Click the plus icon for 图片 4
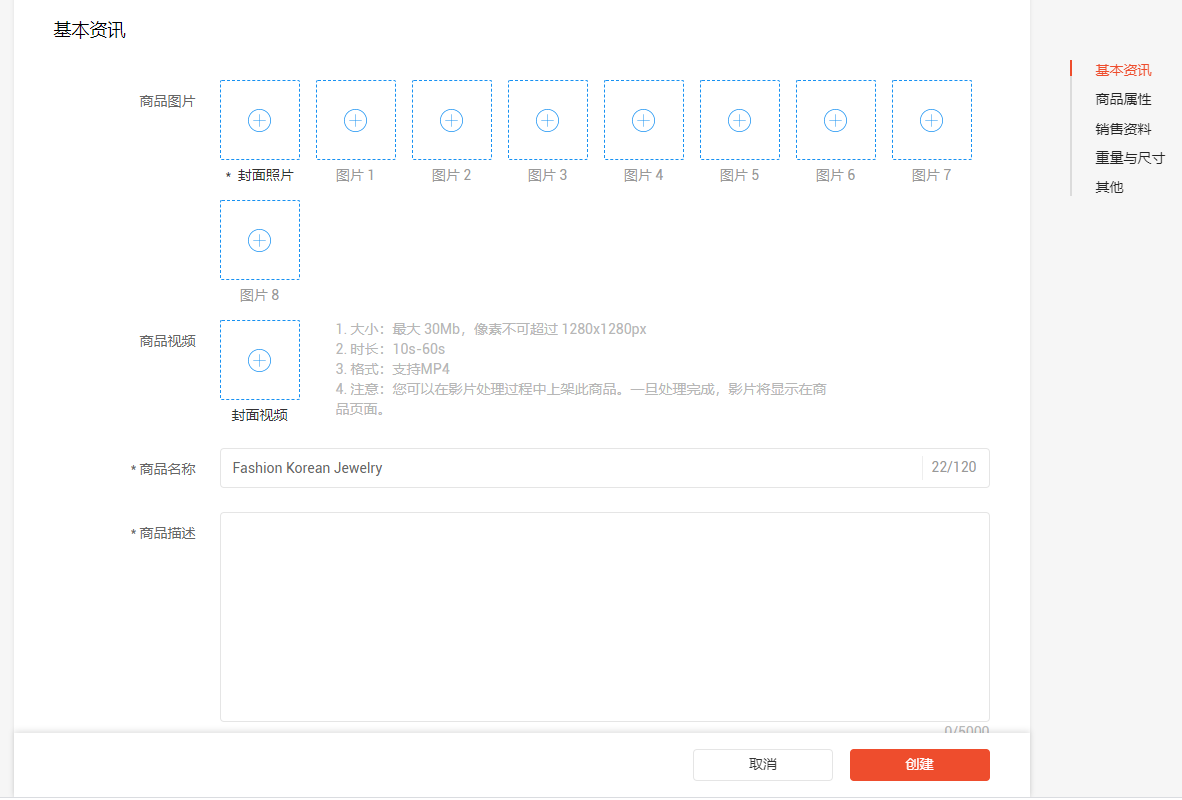Image resolution: width=1182 pixels, height=800 pixels. click(643, 119)
